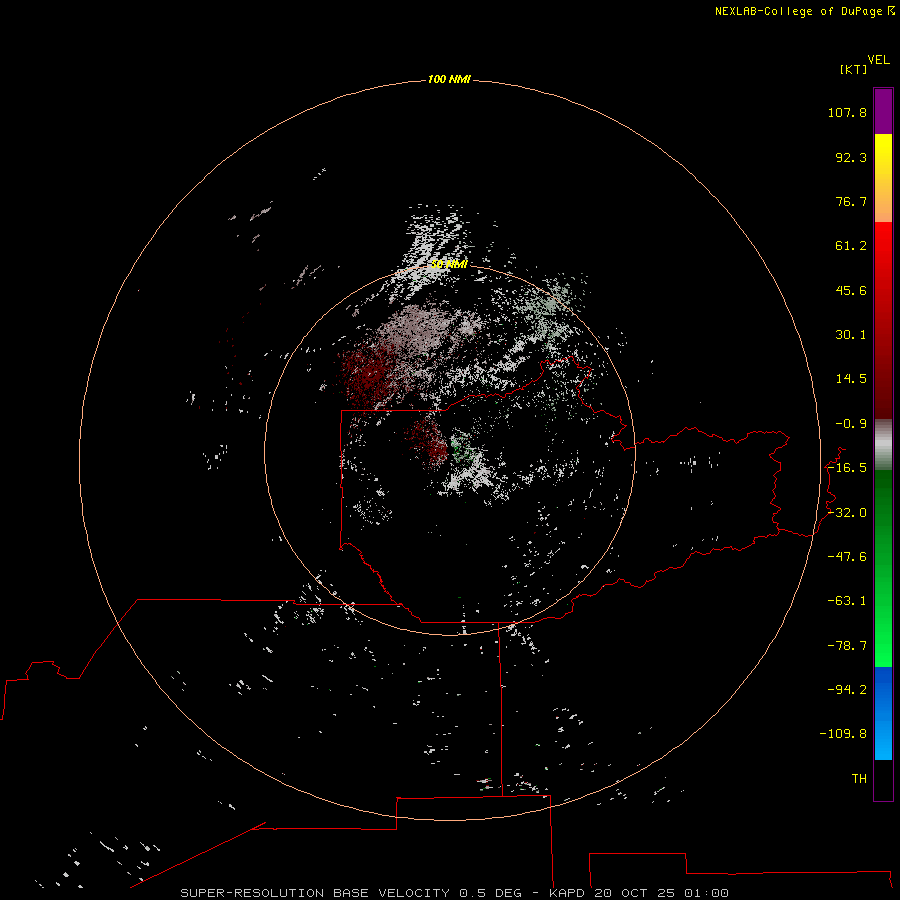The image size is (900, 900).
Task: Click the 107.8 legend value
Action: tap(847, 112)
